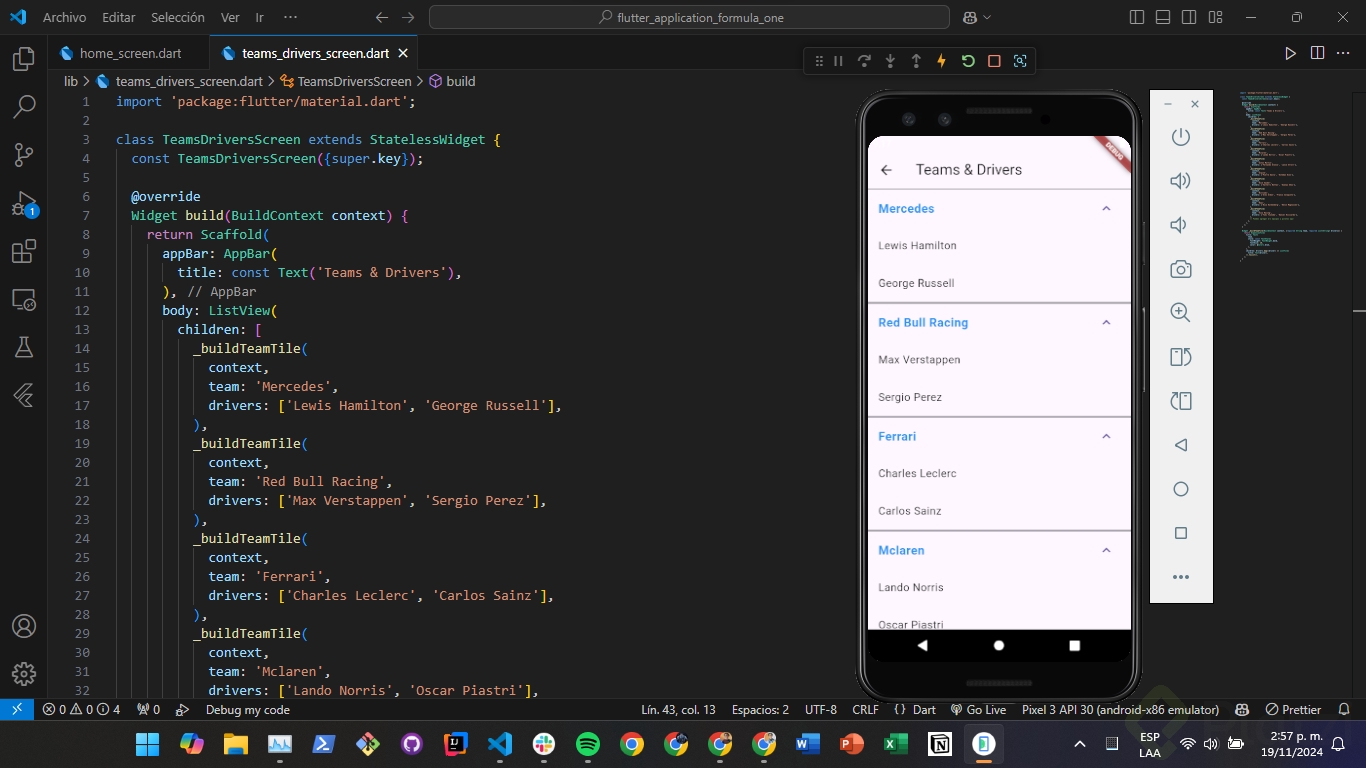This screenshot has height=768, width=1366.
Task: Open Spotify from the taskbar
Action: [x=588, y=744]
